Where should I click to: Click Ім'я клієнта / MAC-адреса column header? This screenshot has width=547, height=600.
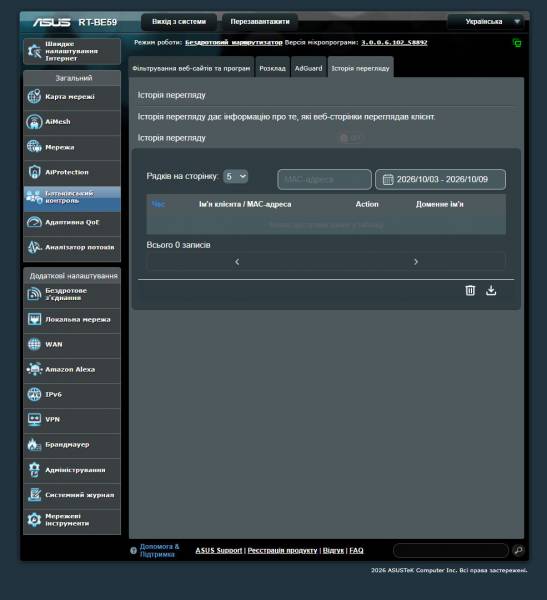click(245, 204)
